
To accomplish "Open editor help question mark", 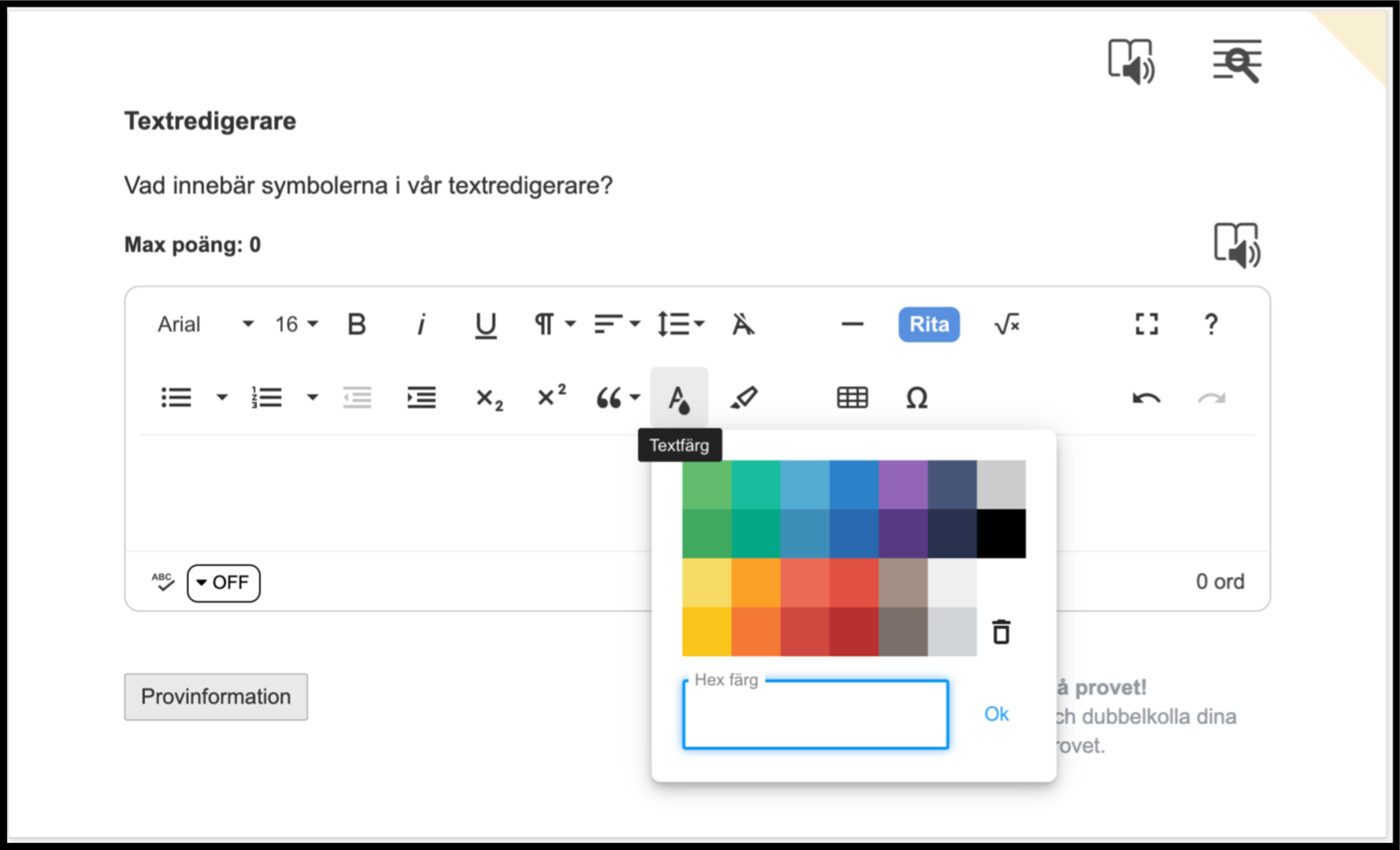I will [1210, 324].
